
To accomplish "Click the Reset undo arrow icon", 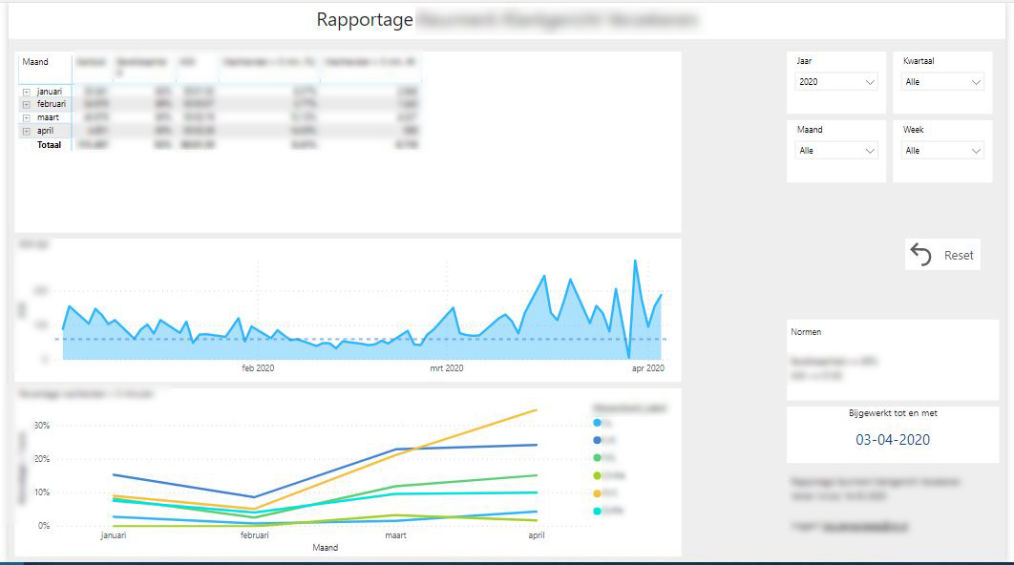I will pyautogui.click(x=921, y=255).
